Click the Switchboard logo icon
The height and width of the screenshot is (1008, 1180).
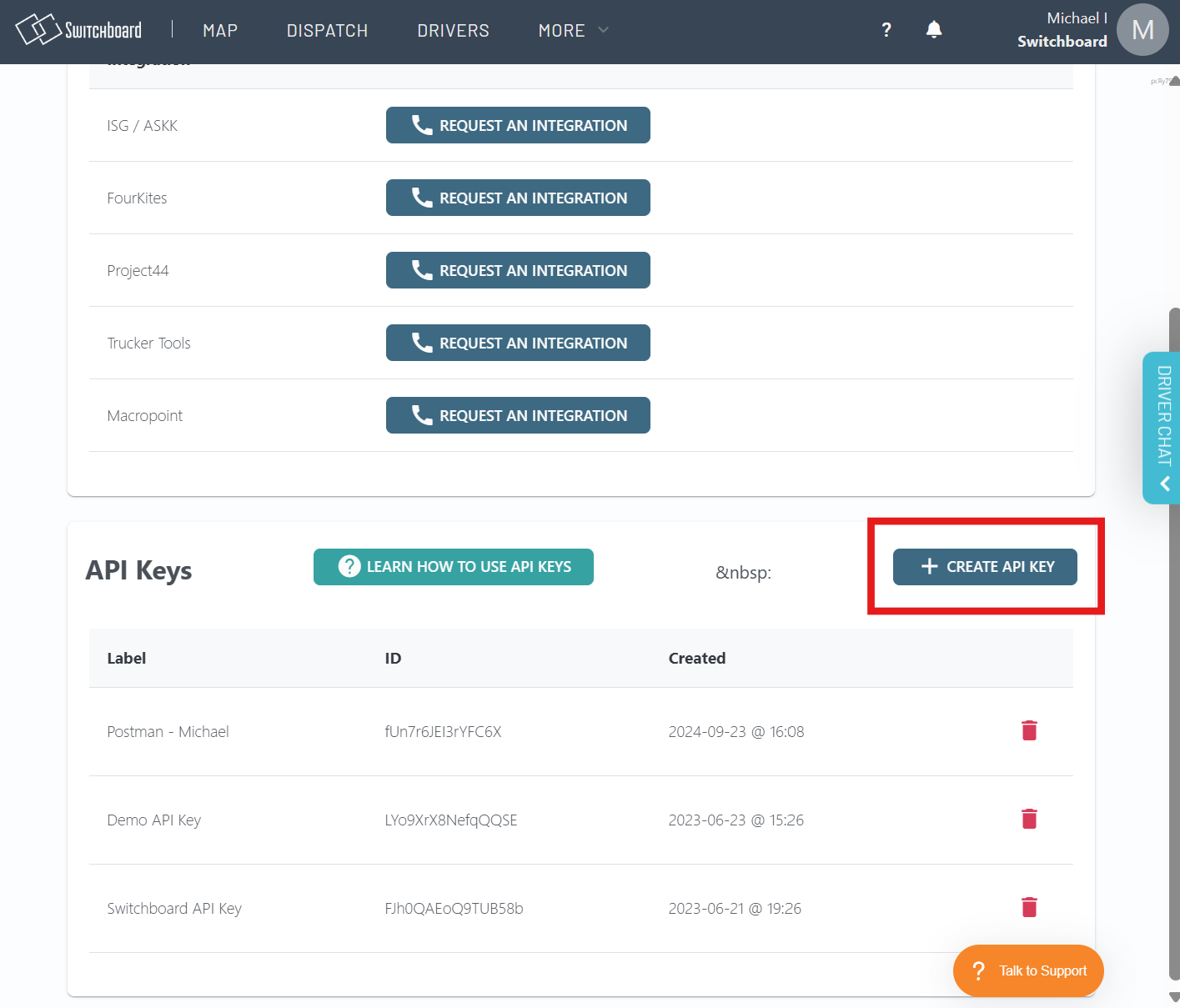point(38,30)
